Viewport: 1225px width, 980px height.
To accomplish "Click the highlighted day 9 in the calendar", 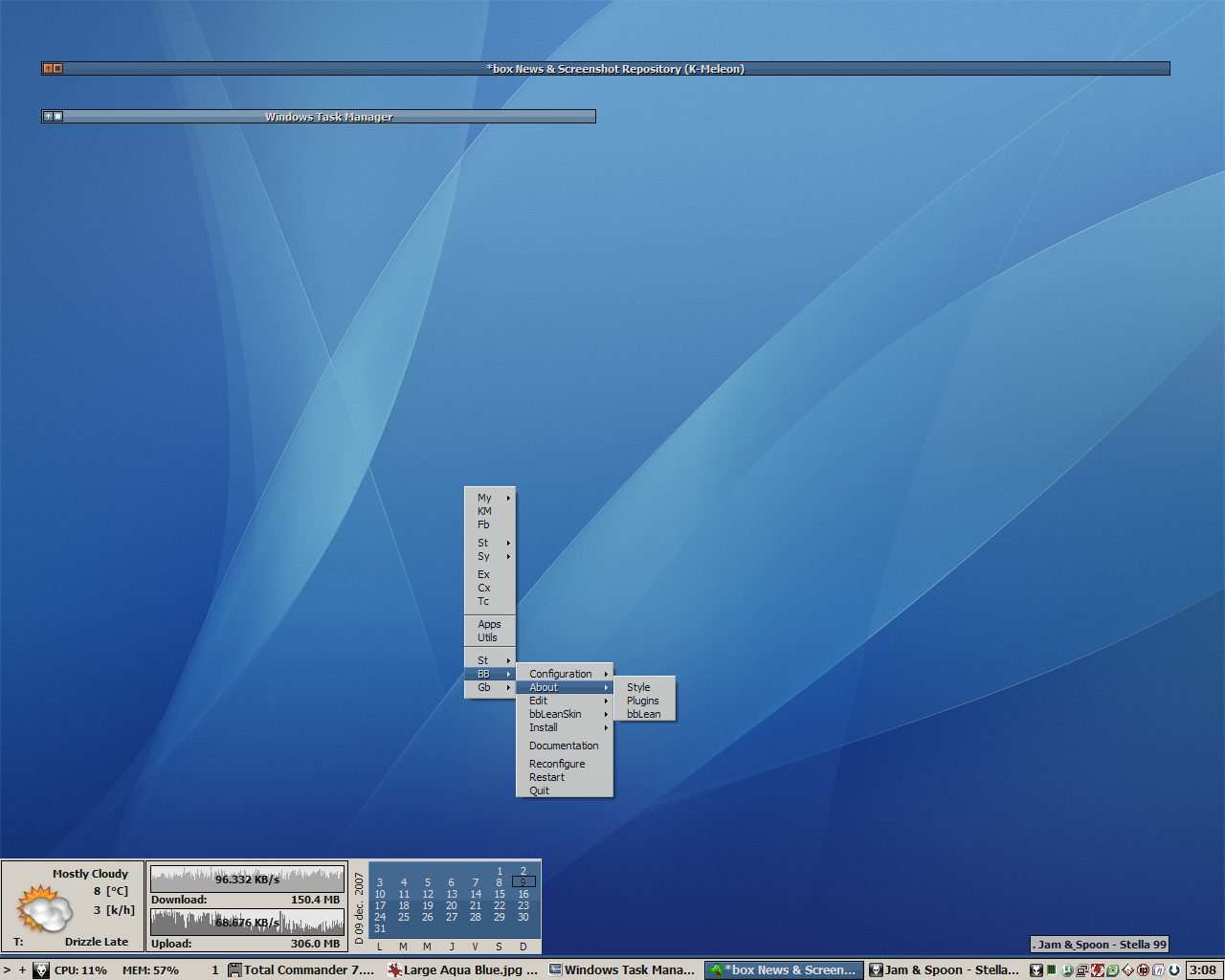I will [523, 882].
